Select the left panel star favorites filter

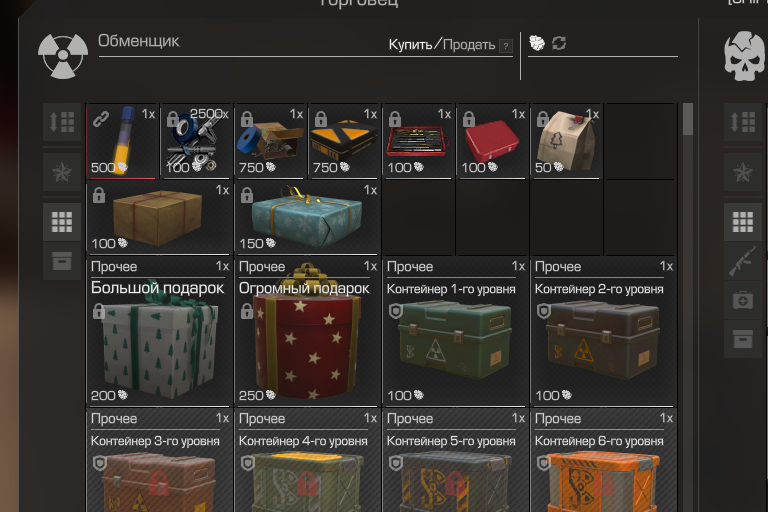pyautogui.click(x=62, y=172)
